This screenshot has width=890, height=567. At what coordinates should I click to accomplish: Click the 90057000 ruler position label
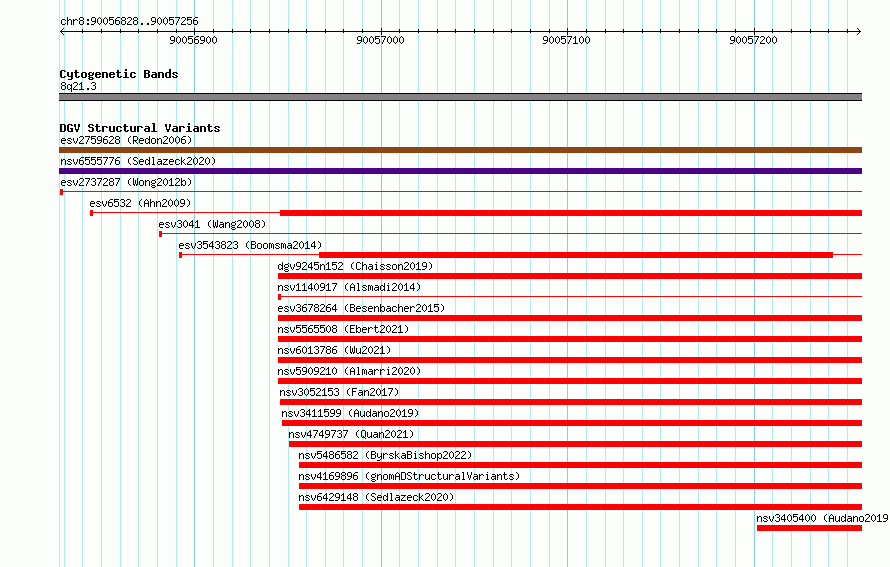(x=380, y=40)
